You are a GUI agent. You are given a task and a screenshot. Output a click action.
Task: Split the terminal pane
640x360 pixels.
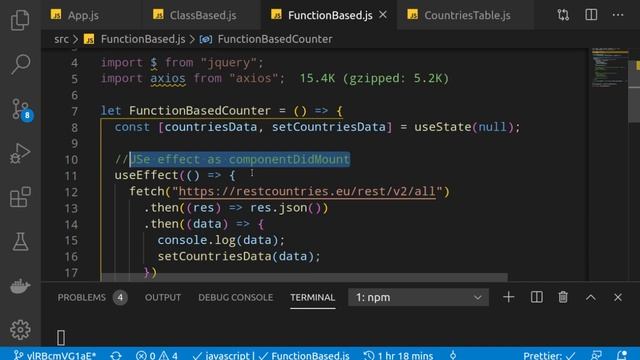pos(537,297)
